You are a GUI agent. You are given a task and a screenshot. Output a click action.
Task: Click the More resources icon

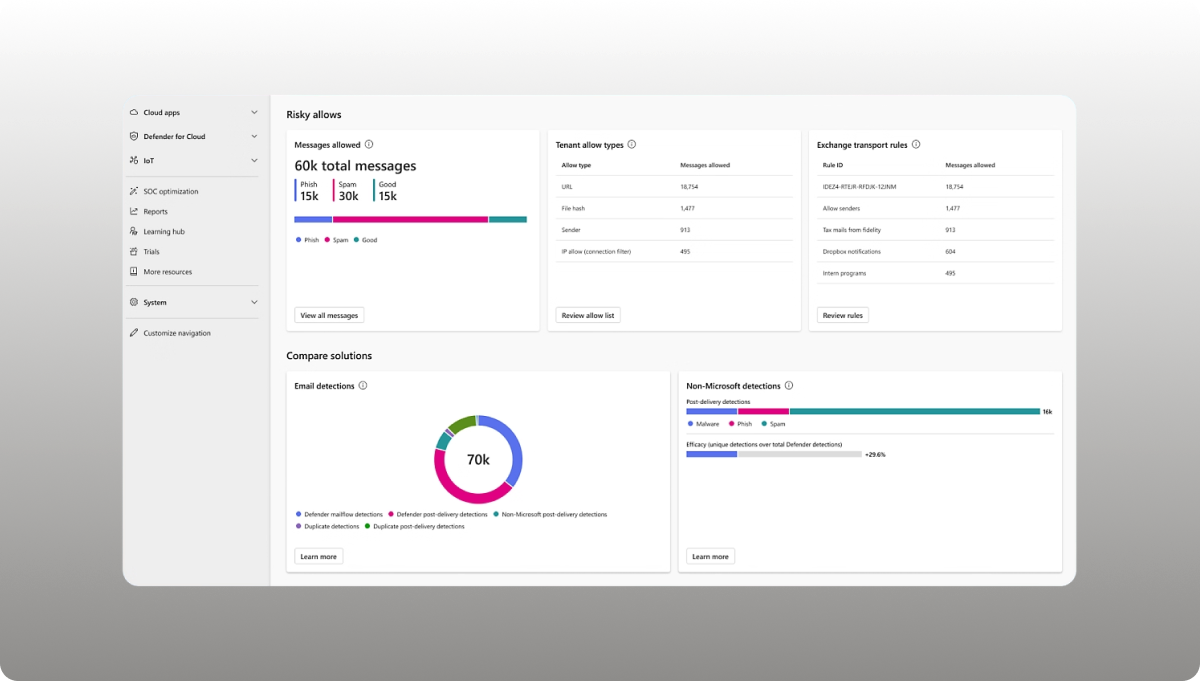(134, 271)
